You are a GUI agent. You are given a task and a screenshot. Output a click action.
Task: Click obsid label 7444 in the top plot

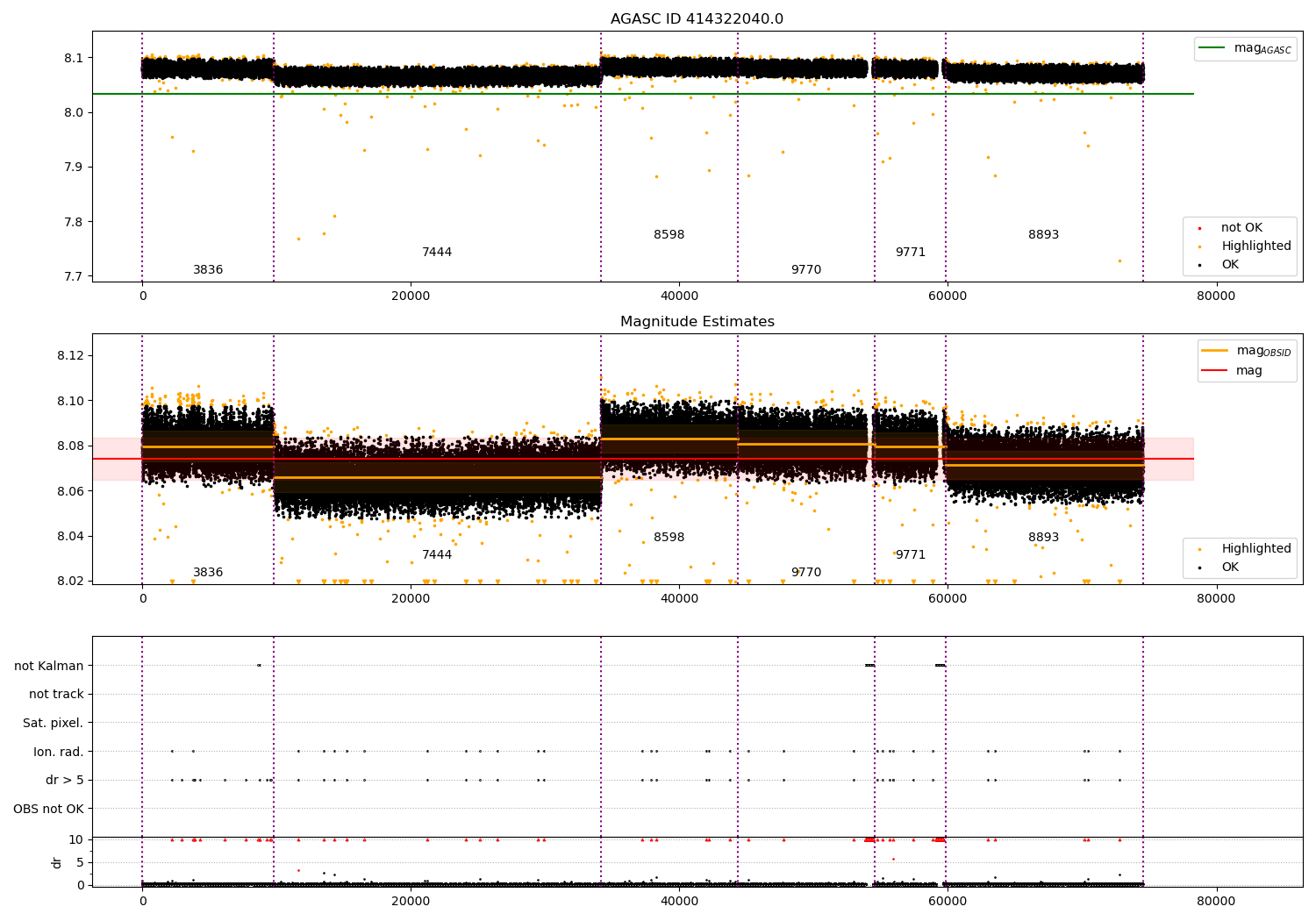point(437,253)
